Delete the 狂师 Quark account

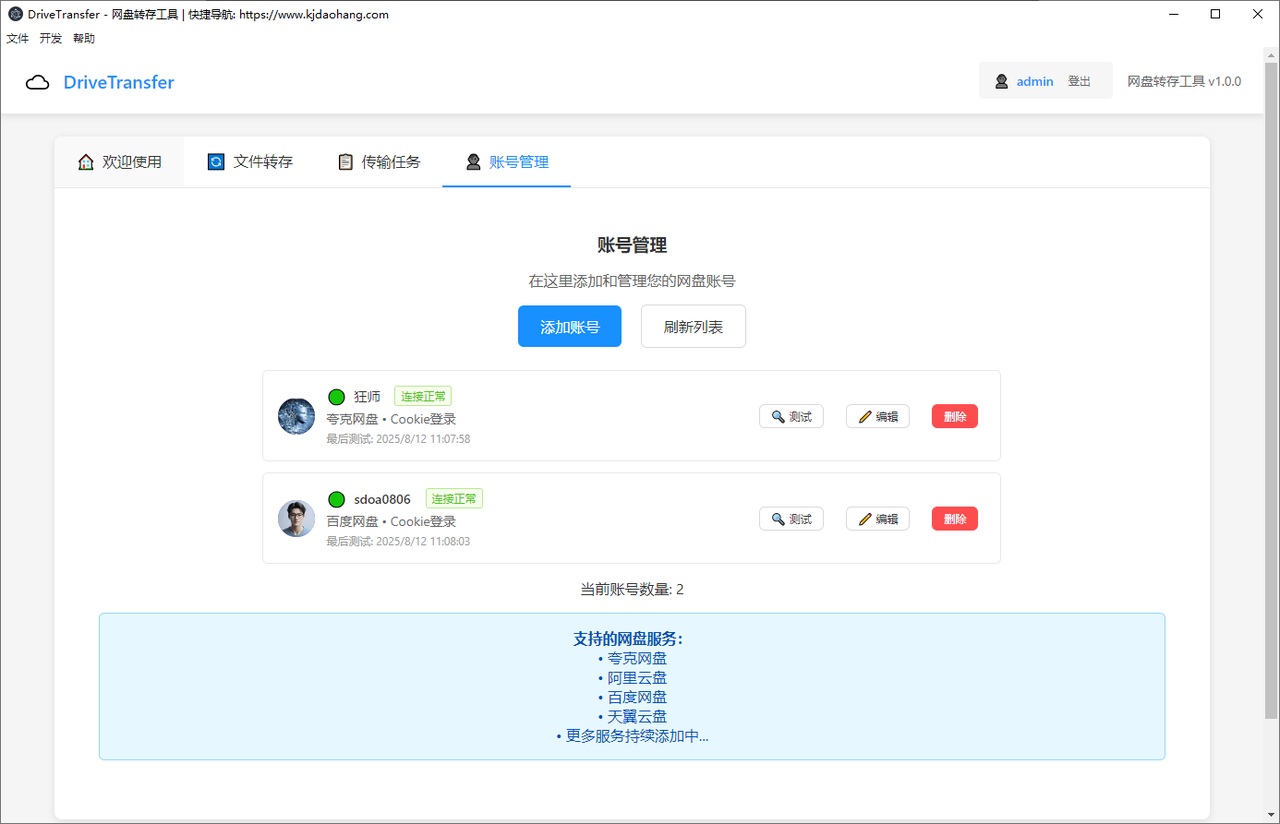pos(954,416)
